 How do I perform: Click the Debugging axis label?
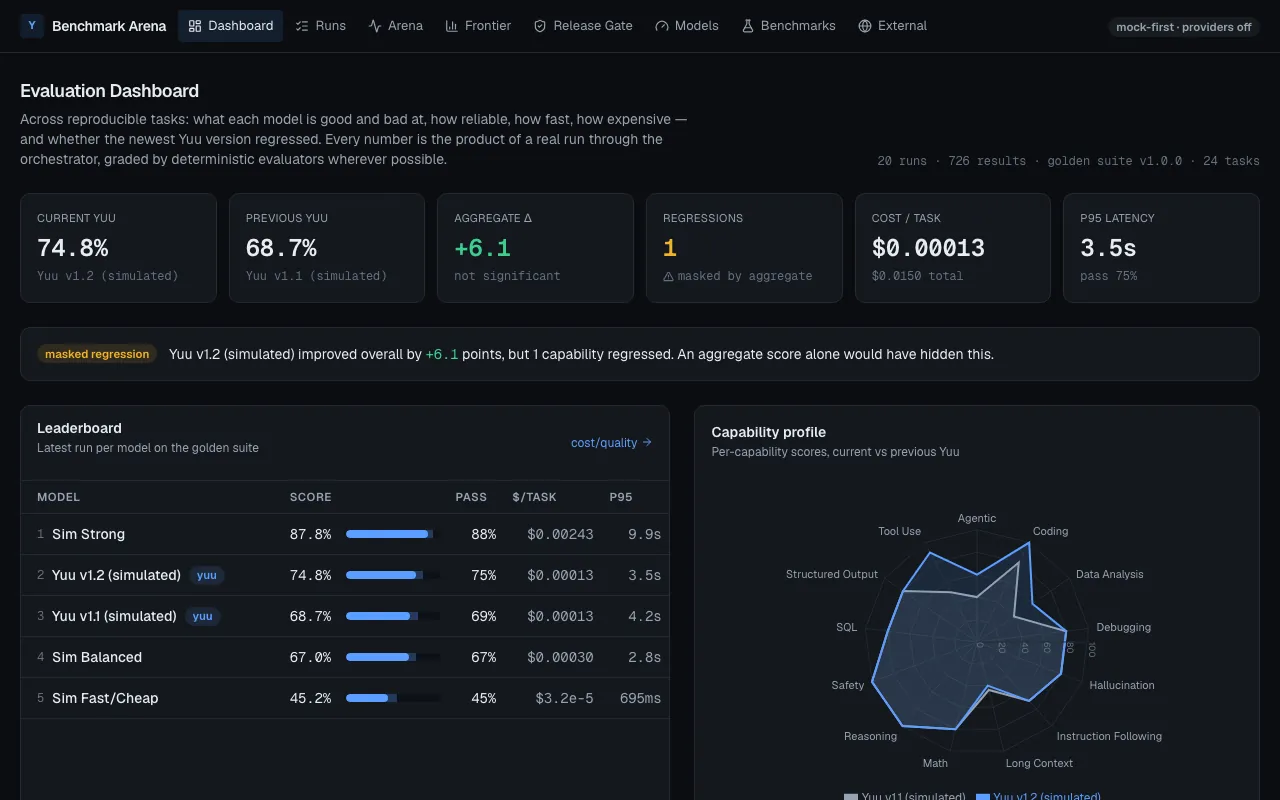pyautogui.click(x=1123, y=627)
